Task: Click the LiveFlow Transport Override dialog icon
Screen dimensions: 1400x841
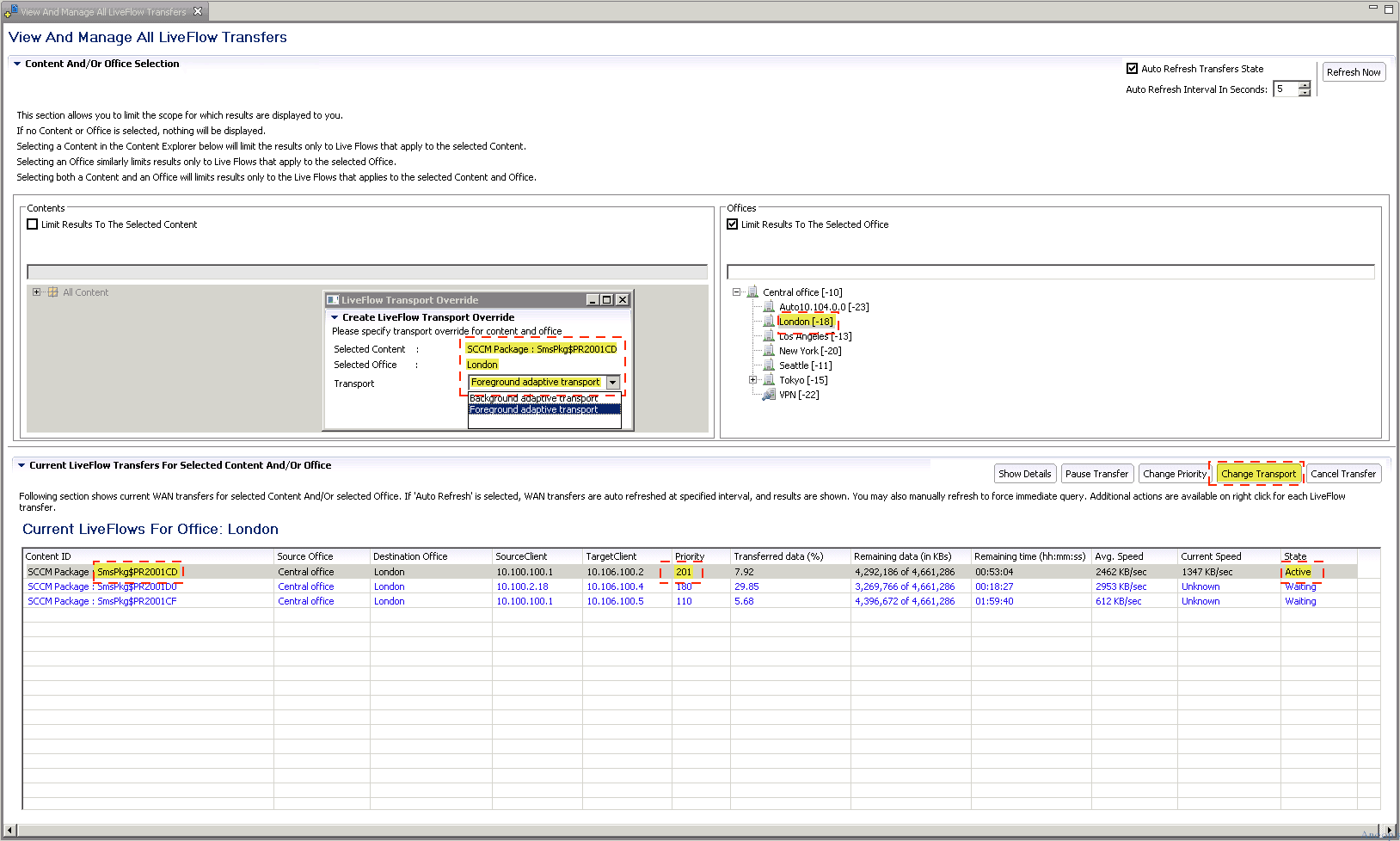Action: 333,300
